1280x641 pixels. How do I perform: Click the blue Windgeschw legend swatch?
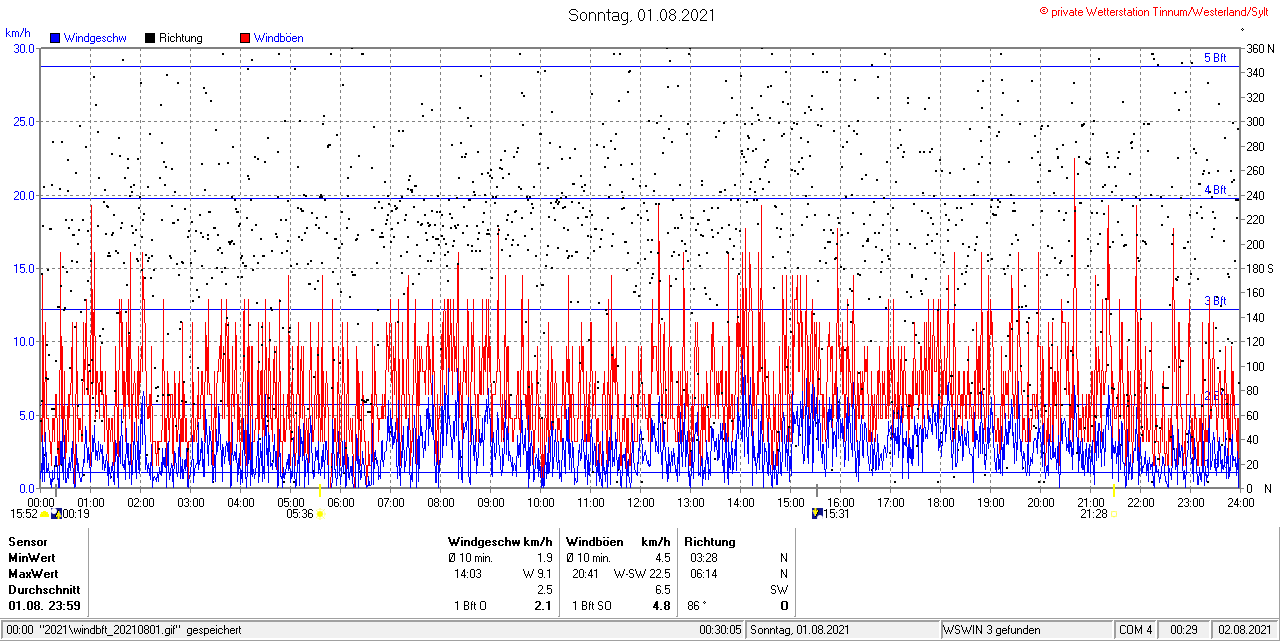click(55, 38)
